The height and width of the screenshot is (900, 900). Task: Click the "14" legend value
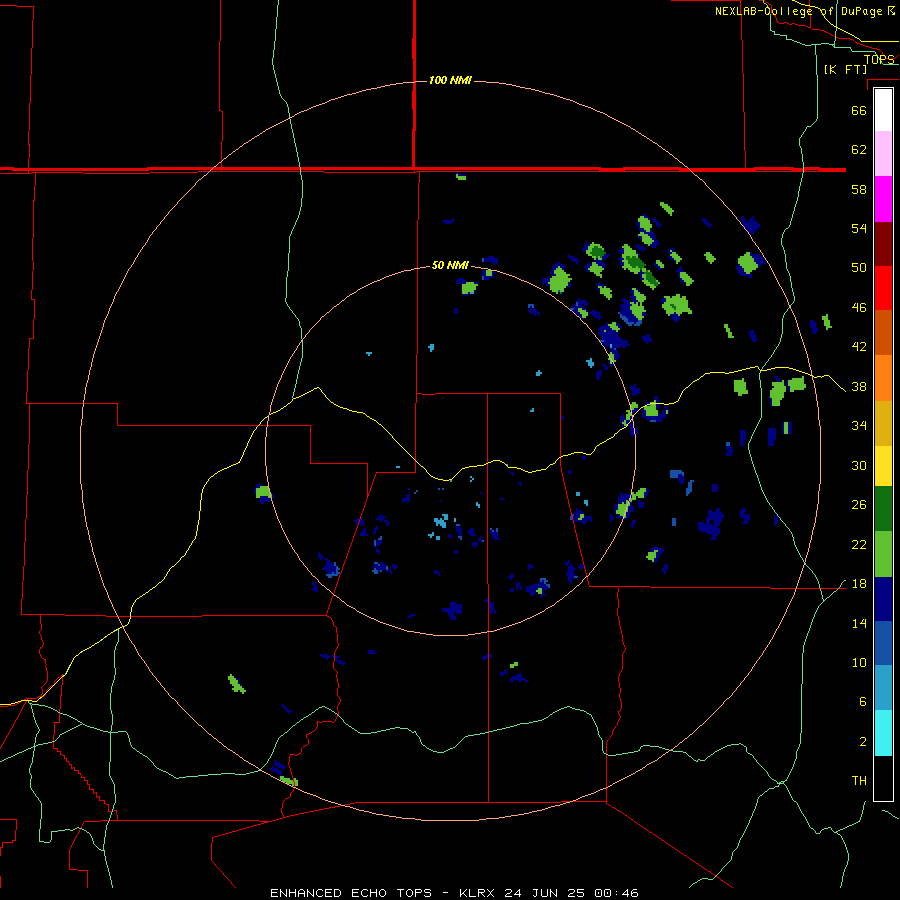coord(859,623)
